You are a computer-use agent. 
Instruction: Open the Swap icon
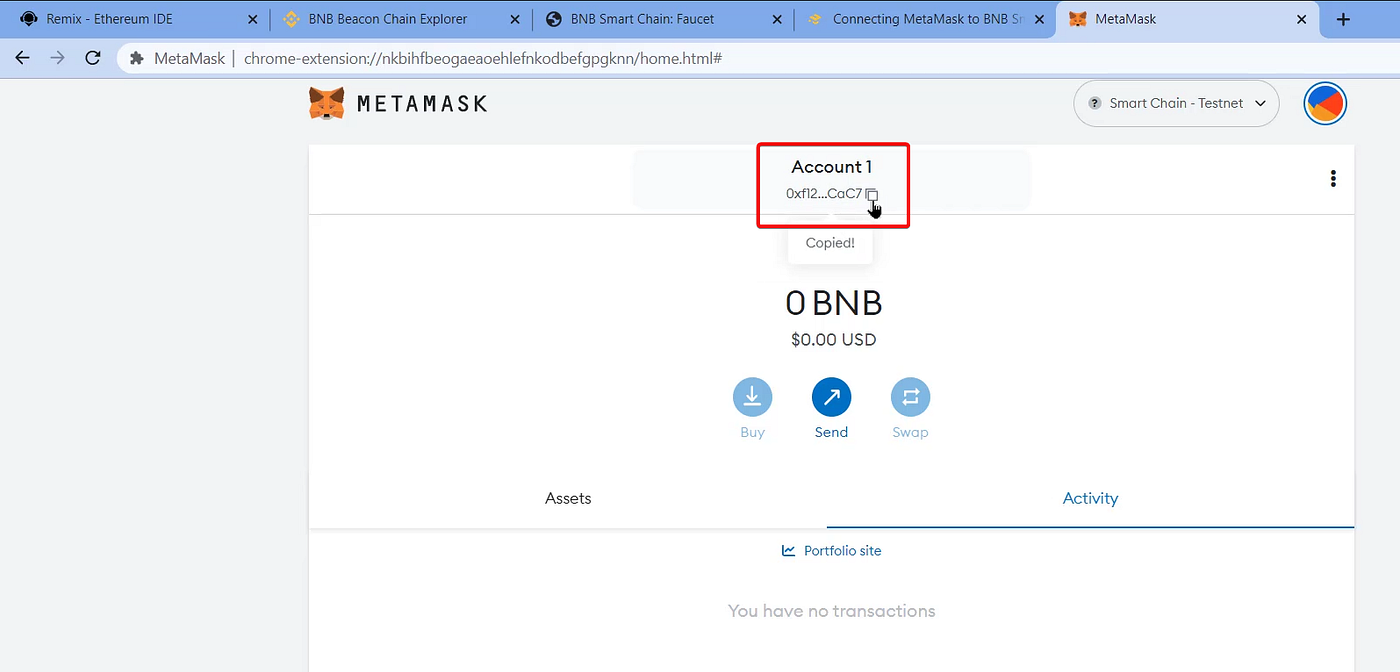pos(910,396)
